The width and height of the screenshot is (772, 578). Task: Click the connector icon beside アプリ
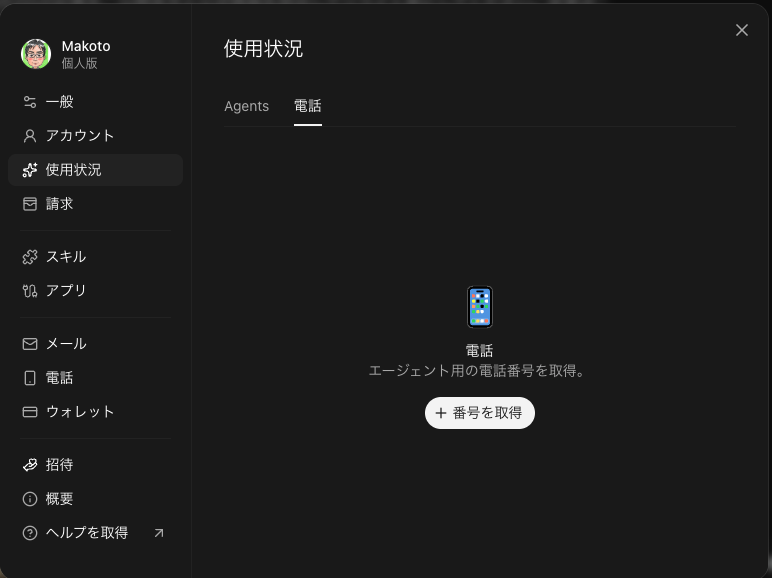click(30, 291)
